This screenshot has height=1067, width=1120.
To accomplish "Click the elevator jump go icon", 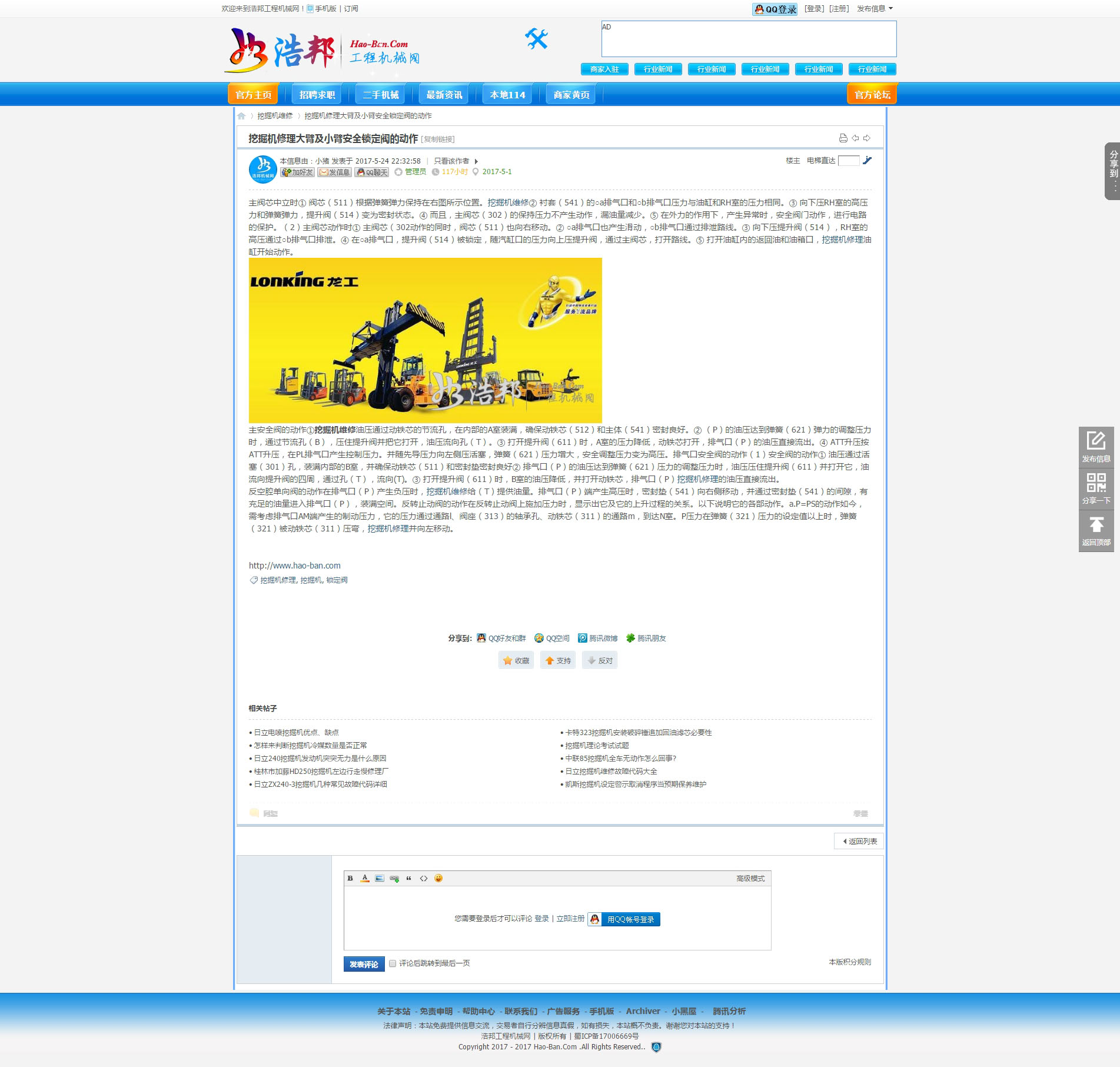I will tap(867, 160).
